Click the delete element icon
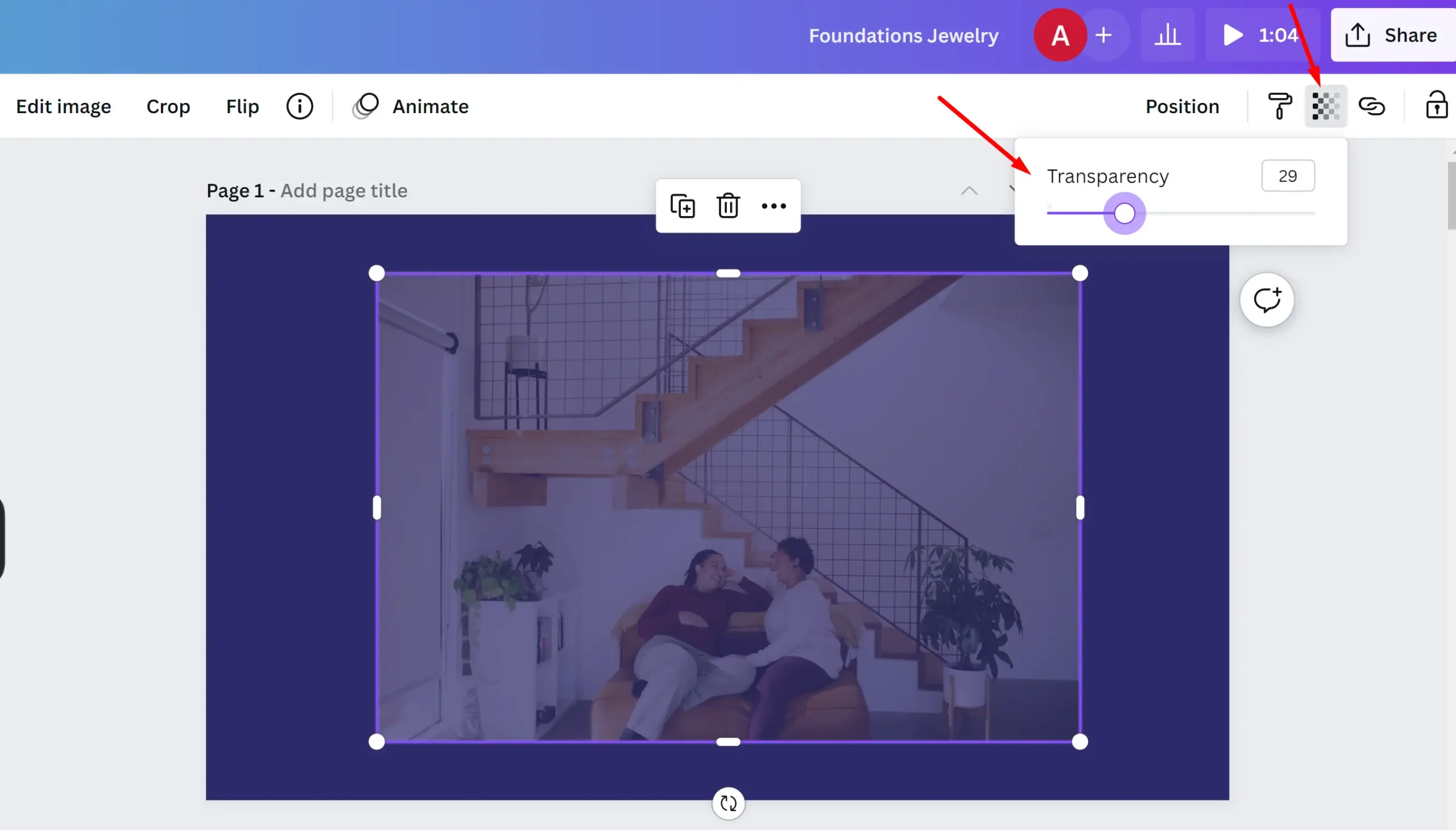 [x=729, y=205]
